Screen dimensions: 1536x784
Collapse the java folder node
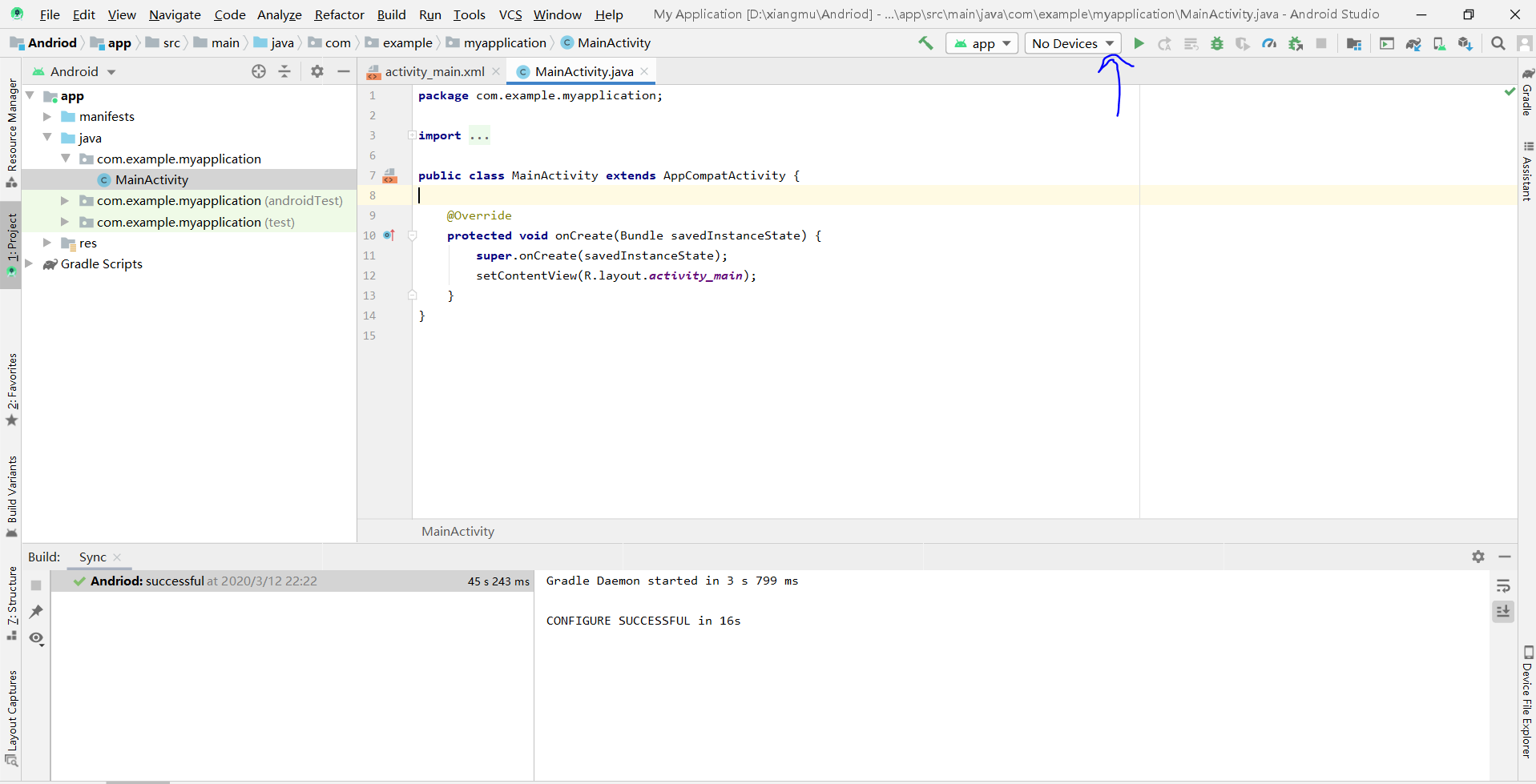pos(47,138)
